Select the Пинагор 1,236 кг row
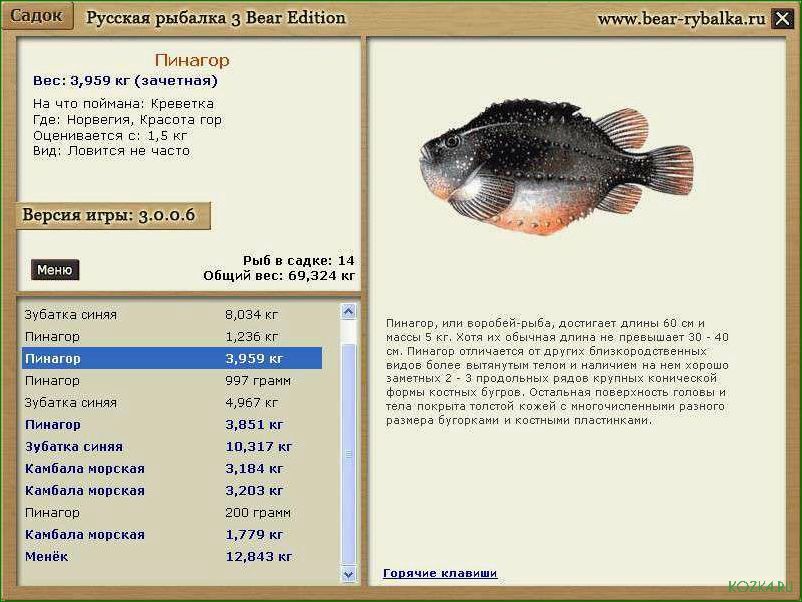802x602 pixels. point(172,337)
